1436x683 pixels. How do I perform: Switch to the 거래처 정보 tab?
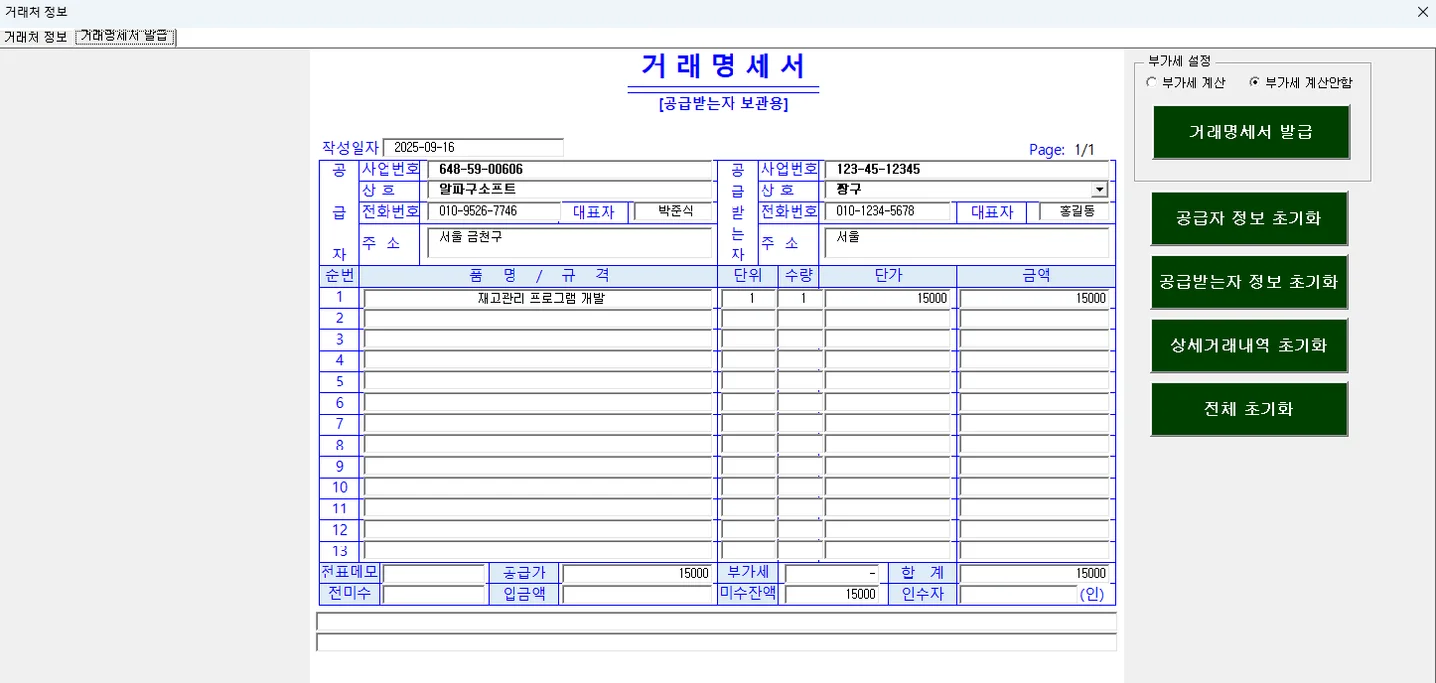coord(35,37)
